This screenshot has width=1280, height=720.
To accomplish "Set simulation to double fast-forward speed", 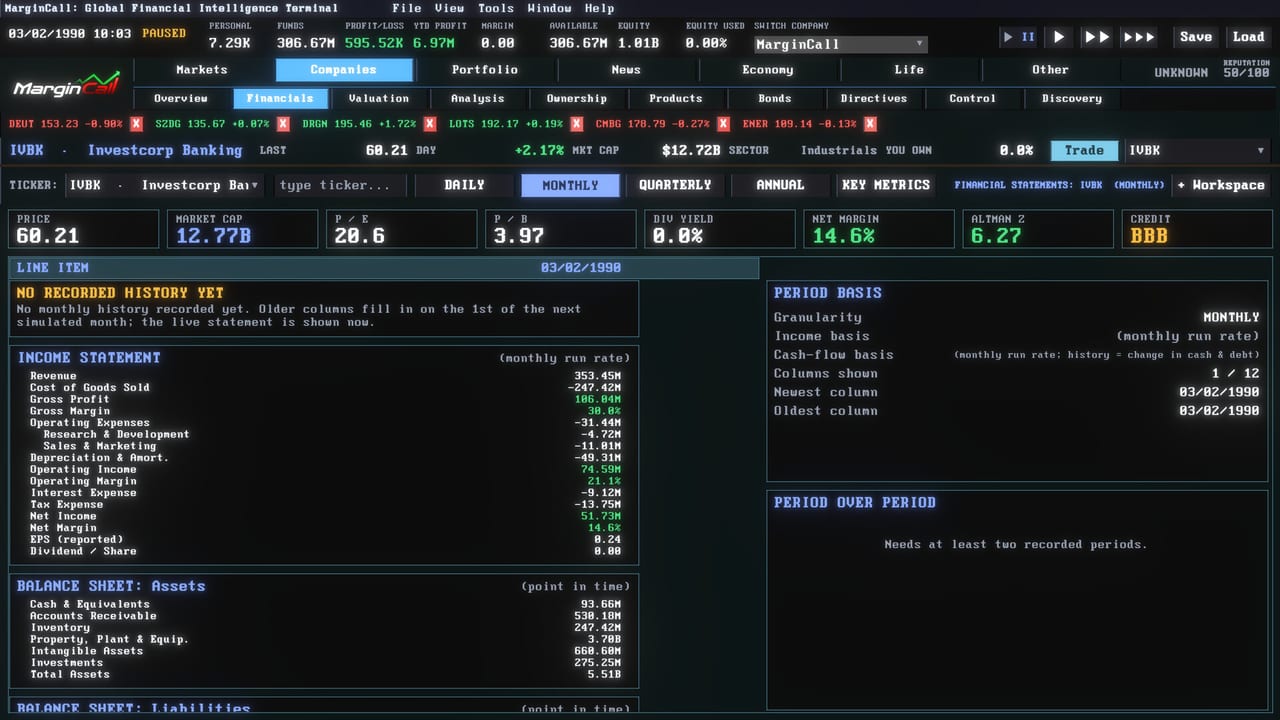I will pyautogui.click(x=1096, y=37).
